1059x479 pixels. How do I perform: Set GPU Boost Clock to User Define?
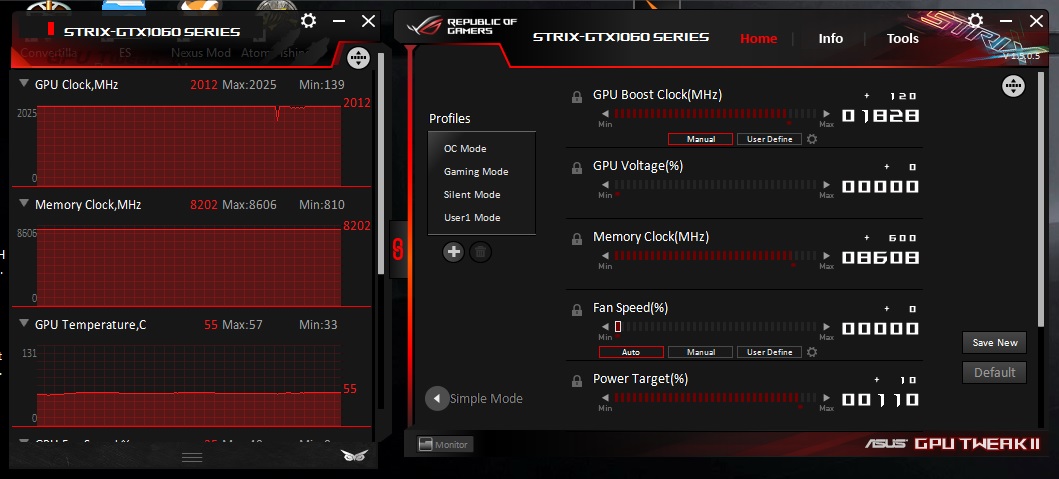769,139
